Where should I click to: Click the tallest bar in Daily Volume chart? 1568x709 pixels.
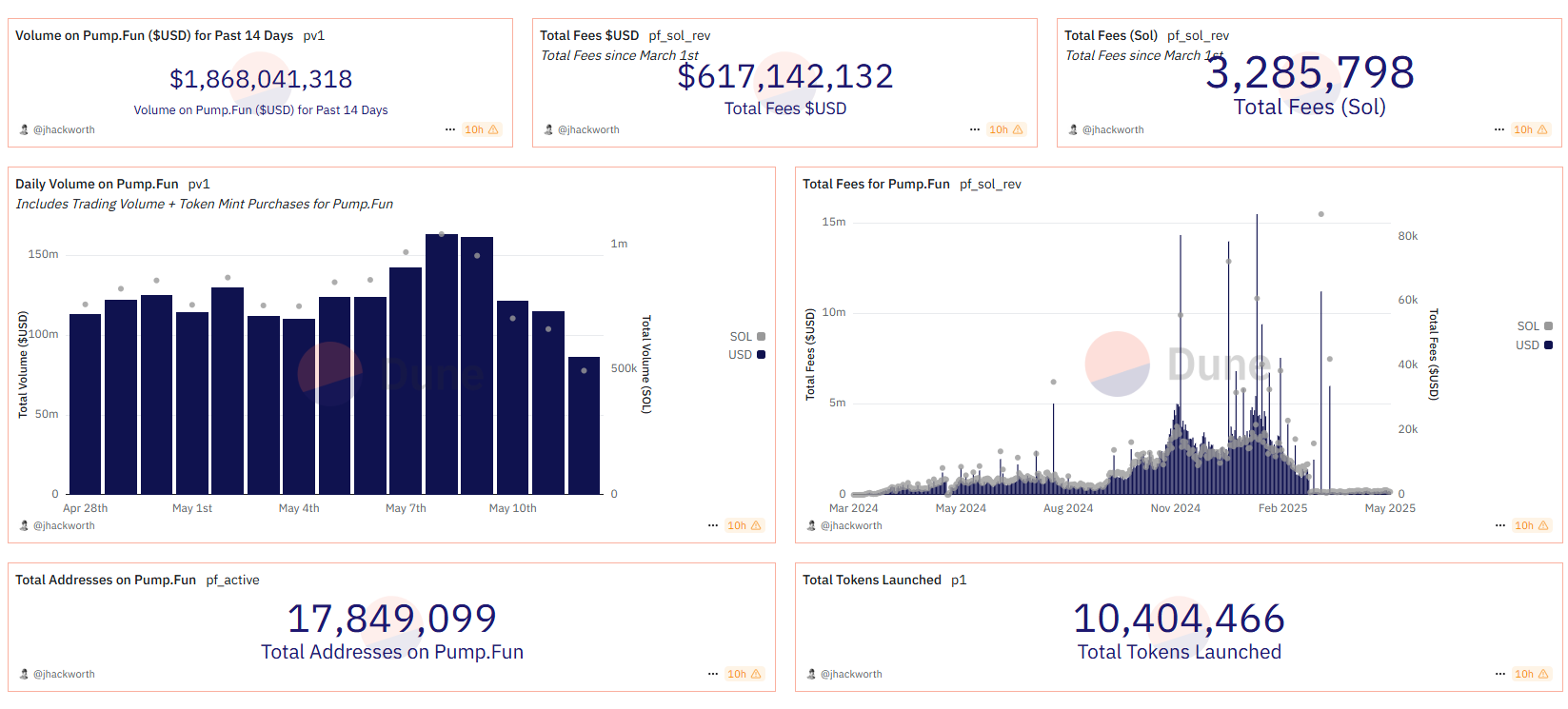point(442,364)
